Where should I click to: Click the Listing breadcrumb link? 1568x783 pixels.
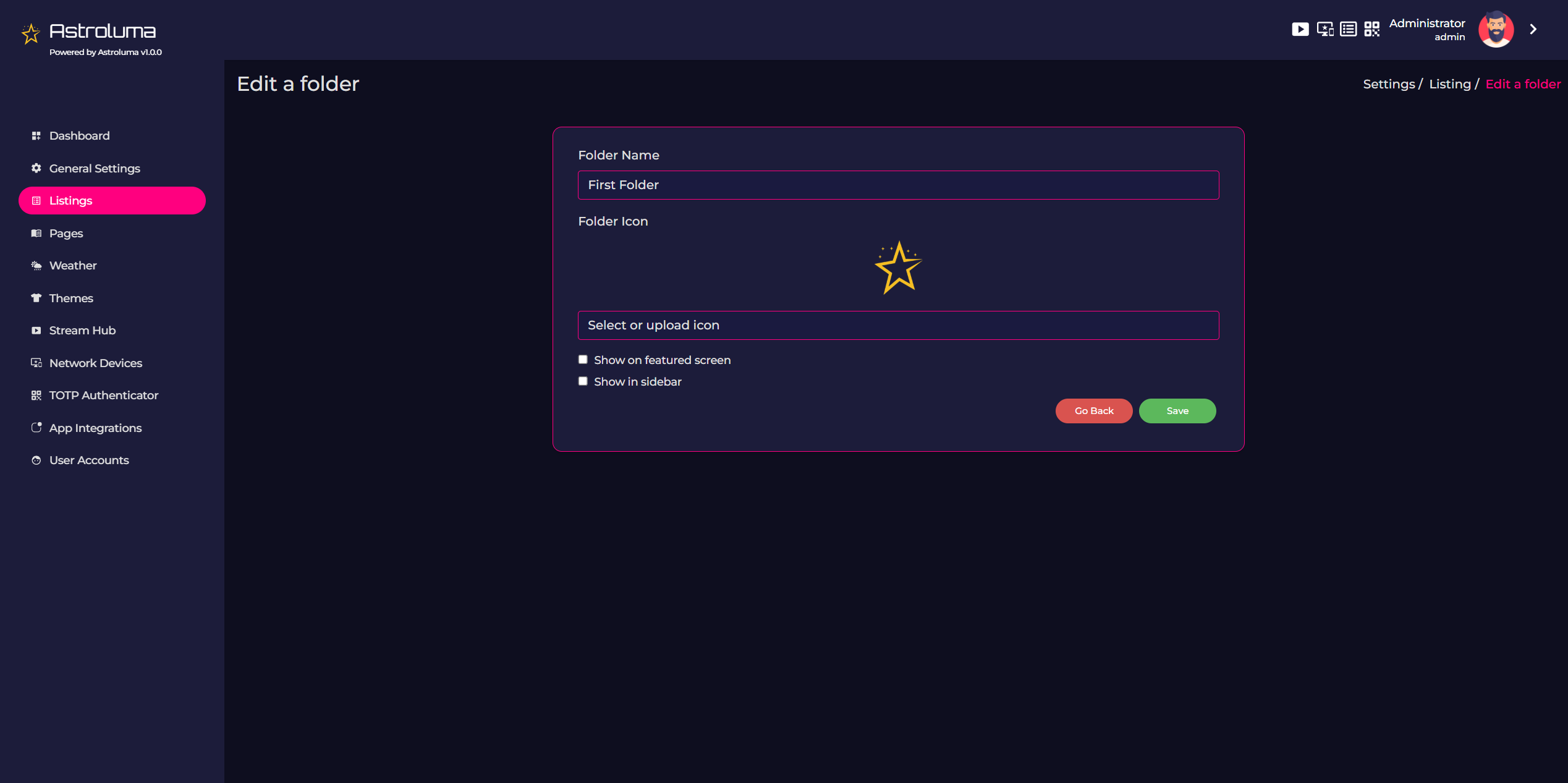coord(1449,84)
